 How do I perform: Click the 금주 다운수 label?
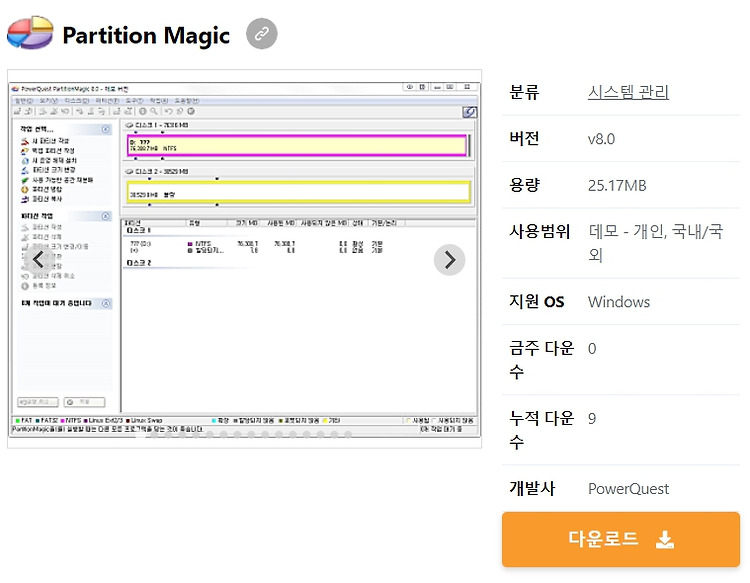coord(541,360)
